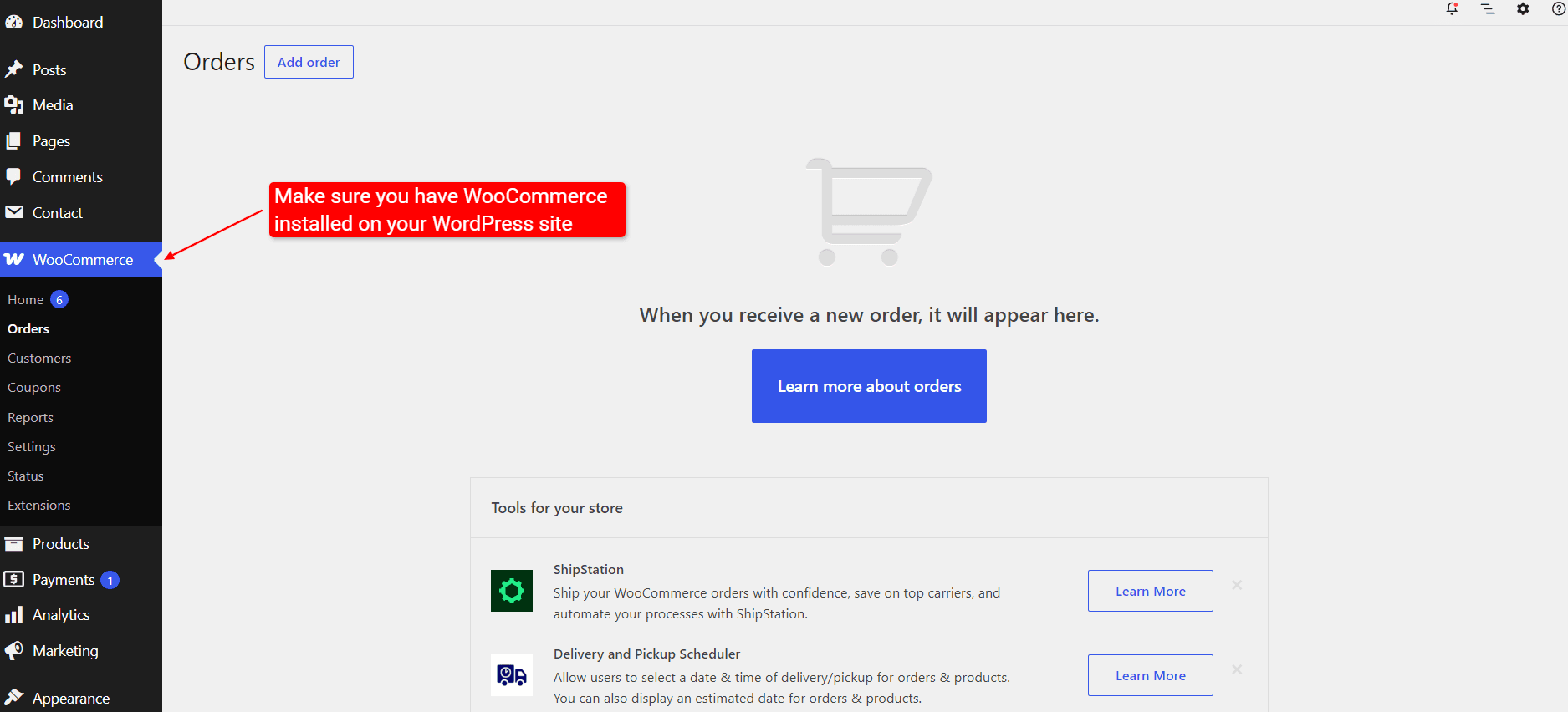Image resolution: width=1568 pixels, height=712 pixels.
Task: Open the Reports submenu item
Action: (x=30, y=417)
